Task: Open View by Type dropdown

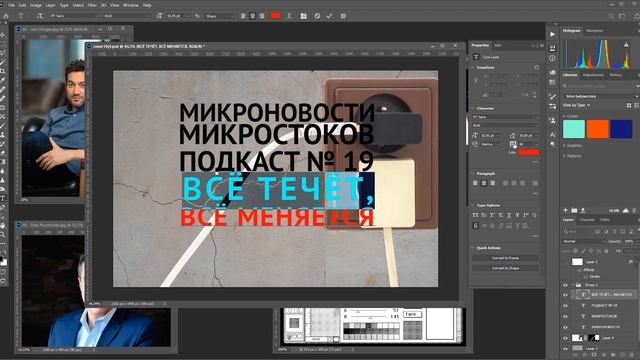Action: pos(577,105)
